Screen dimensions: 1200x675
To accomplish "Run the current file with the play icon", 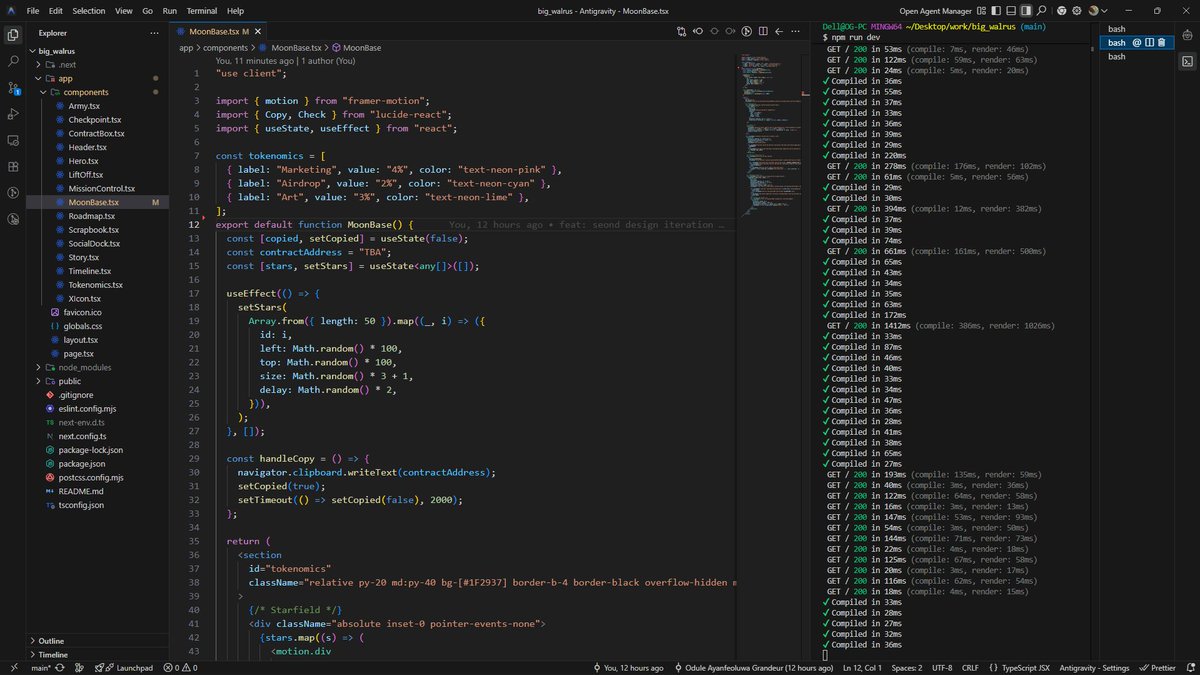I will tap(746, 31).
